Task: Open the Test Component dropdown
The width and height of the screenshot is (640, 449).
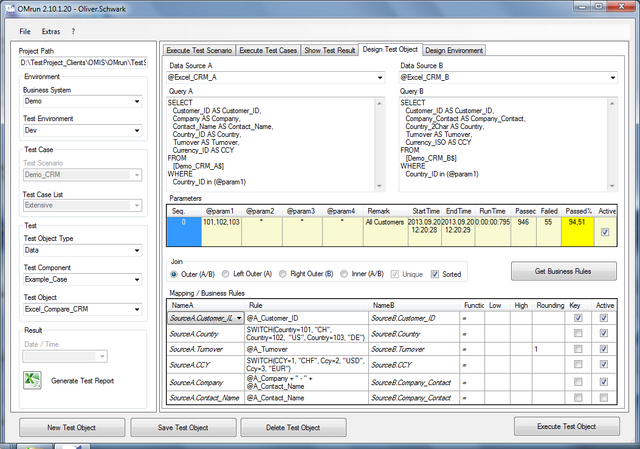Action: click(x=137, y=280)
